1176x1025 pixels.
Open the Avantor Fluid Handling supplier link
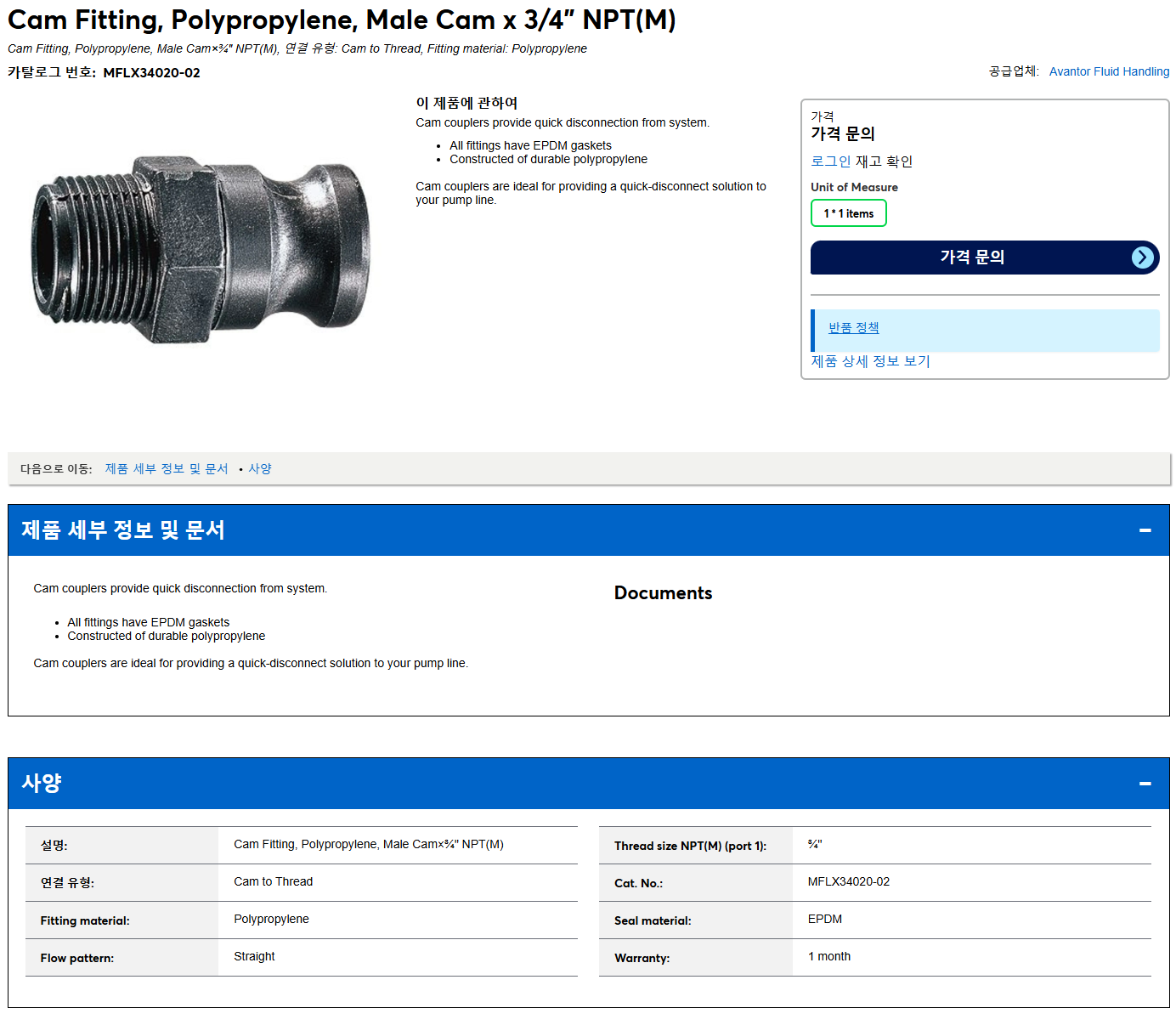1109,71
